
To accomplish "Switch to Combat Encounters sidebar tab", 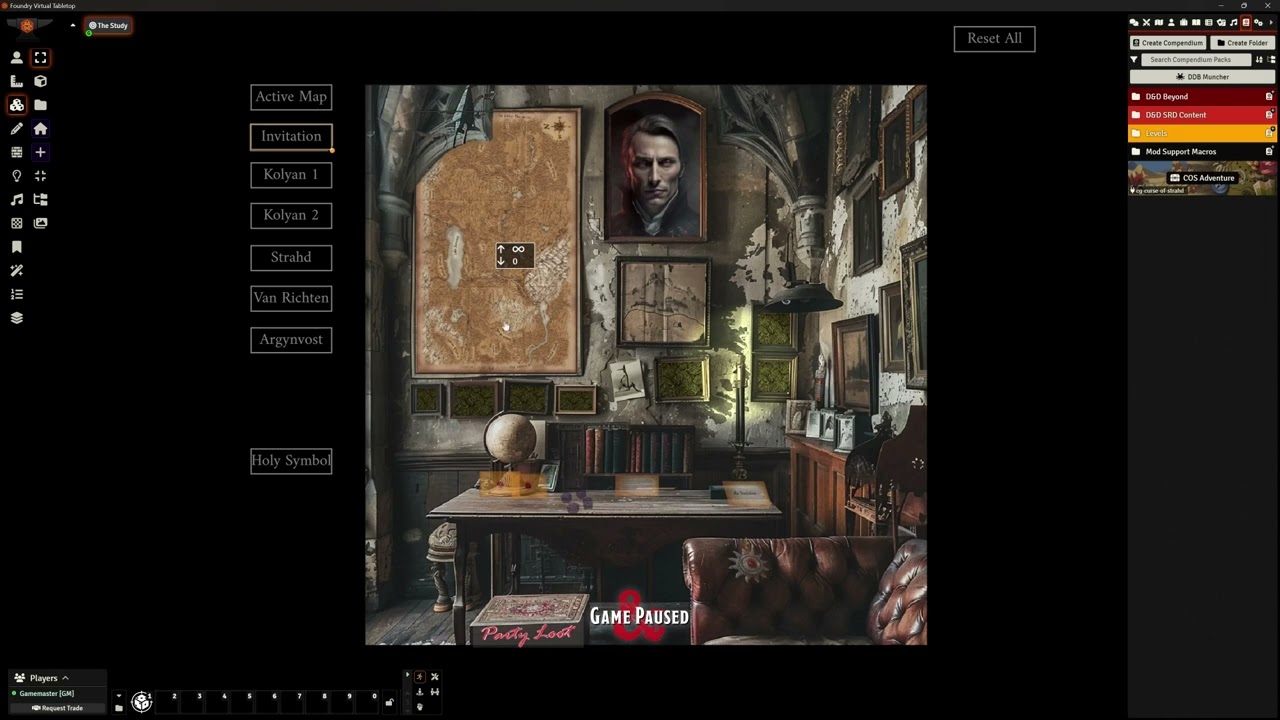I will tap(1146, 23).
